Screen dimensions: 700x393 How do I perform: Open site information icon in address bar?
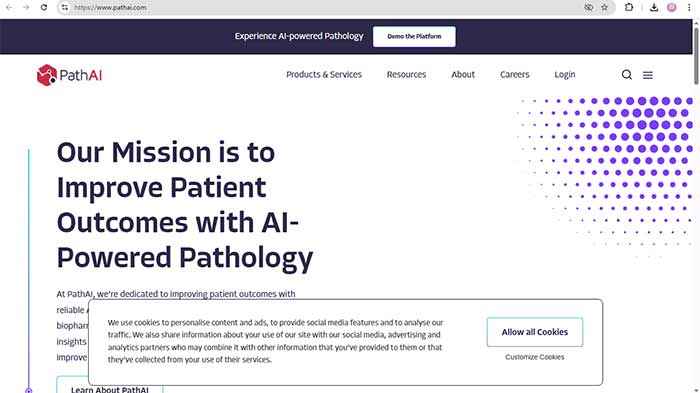click(x=65, y=7)
